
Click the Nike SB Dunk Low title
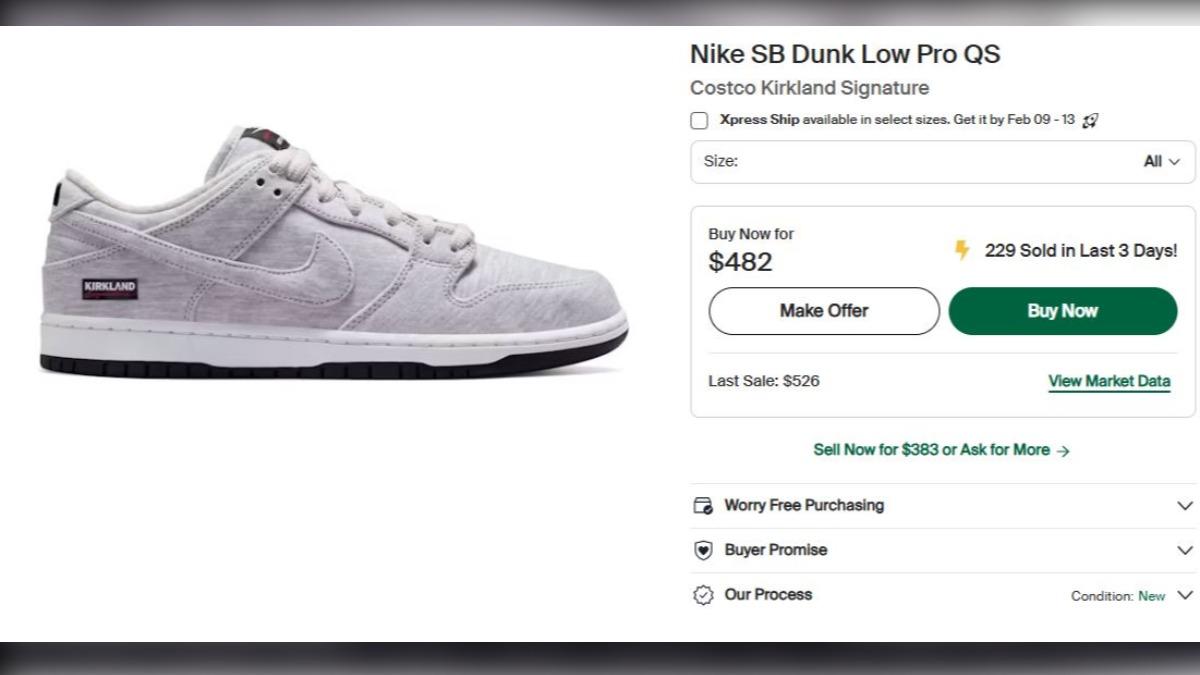(845, 54)
